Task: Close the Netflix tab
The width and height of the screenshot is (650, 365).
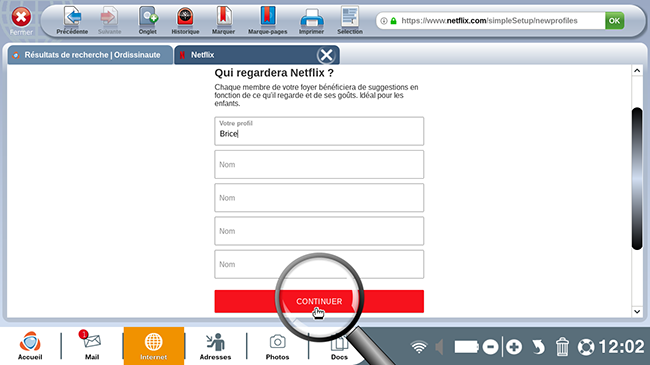Action: (326, 55)
